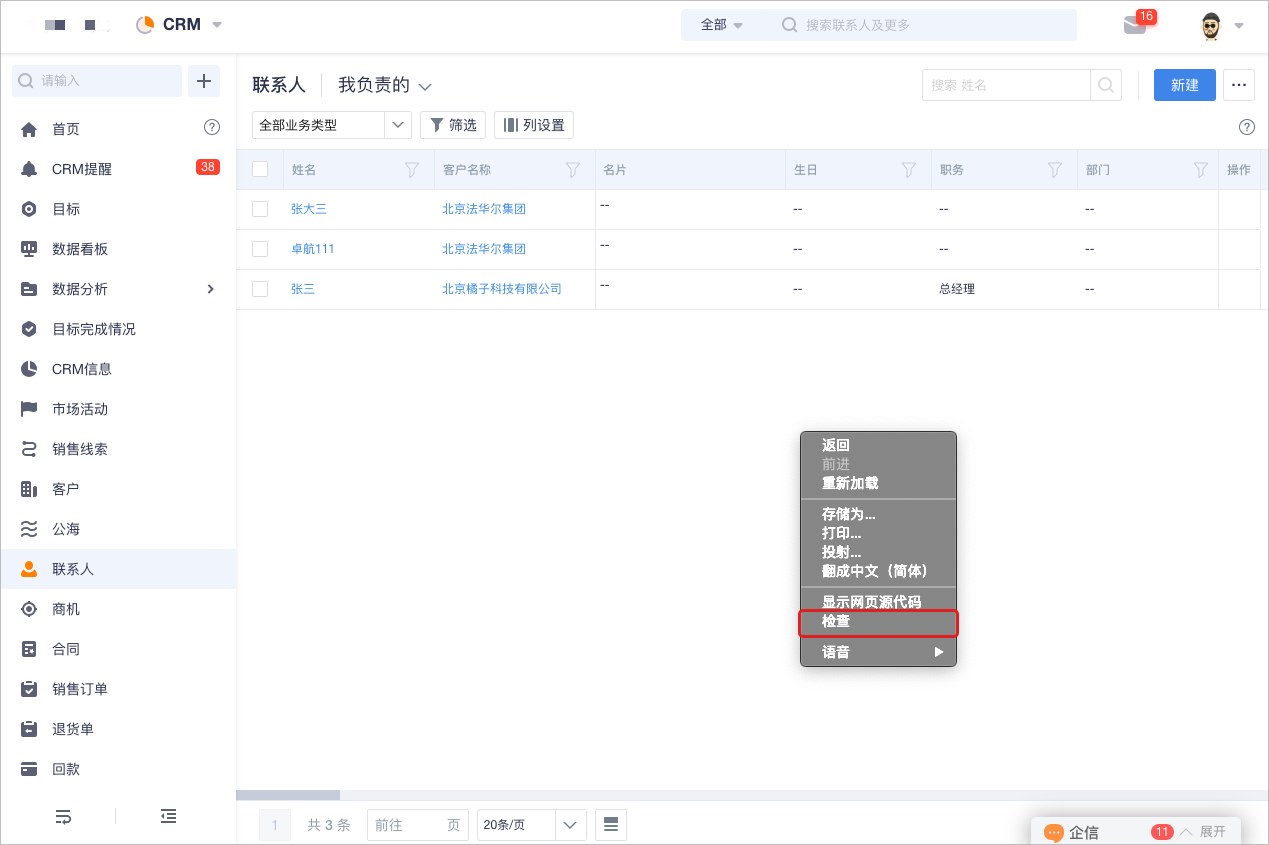Expand the 企信 chat panel via 展开
This screenshot has width=1269, height=845.
point(1213,832)
